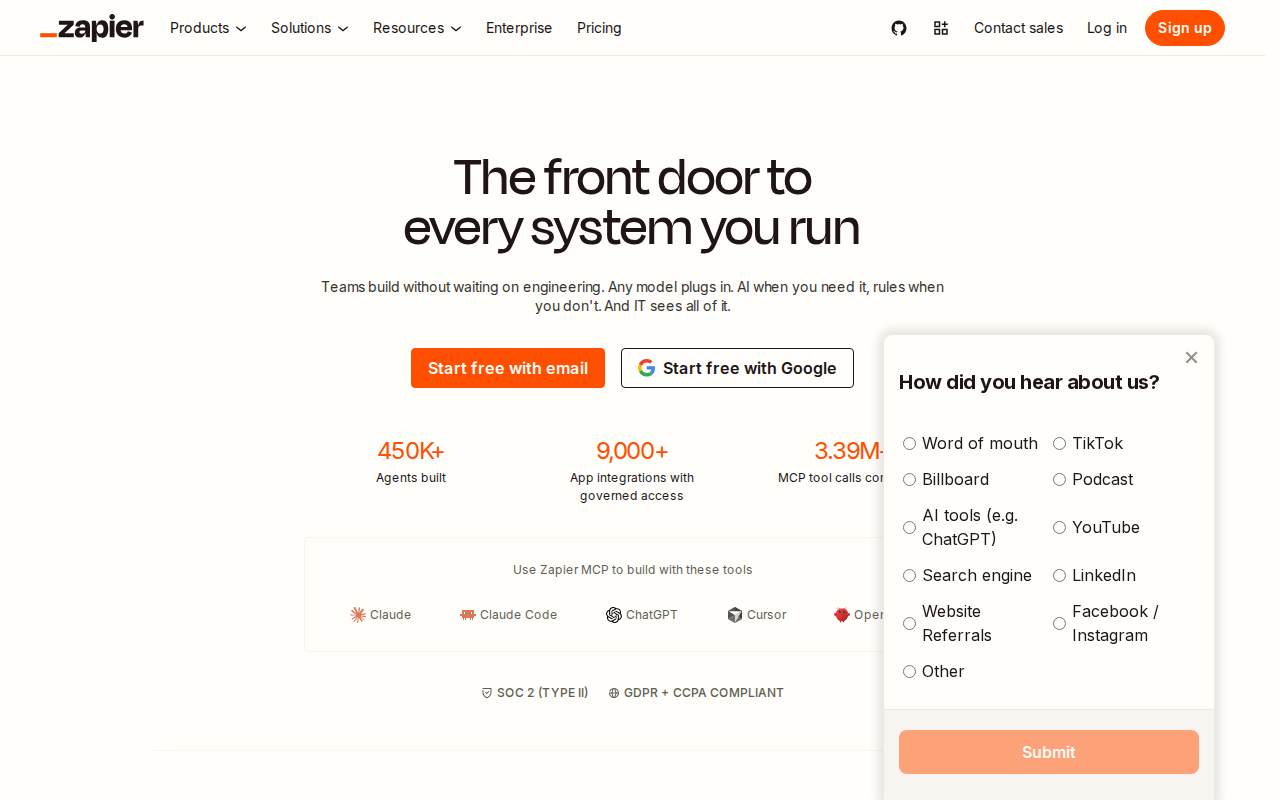Pick the Facebook / Instagram option
Screen dimensions: 1280x800
1059,623
